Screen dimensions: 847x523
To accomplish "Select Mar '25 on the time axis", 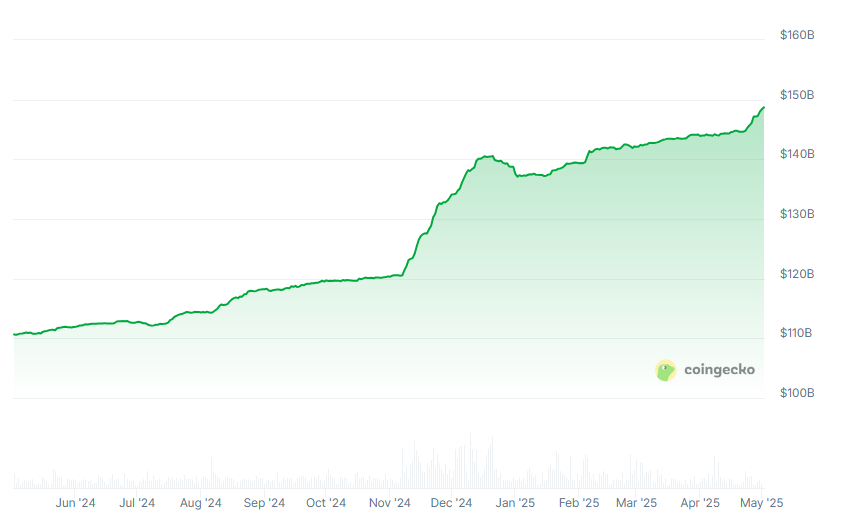I will [x=636, y=503].
